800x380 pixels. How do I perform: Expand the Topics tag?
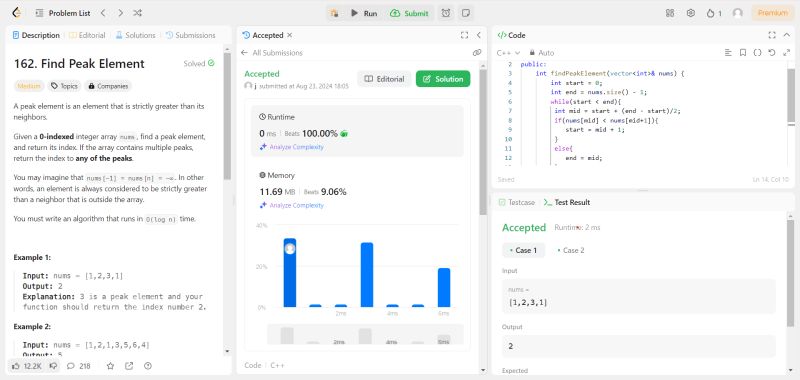pos(64,86)
